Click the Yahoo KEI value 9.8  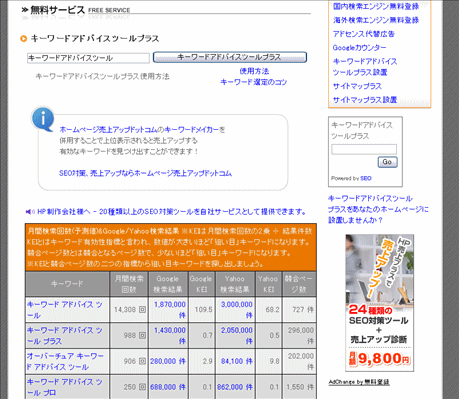click(x=274, y=361)
